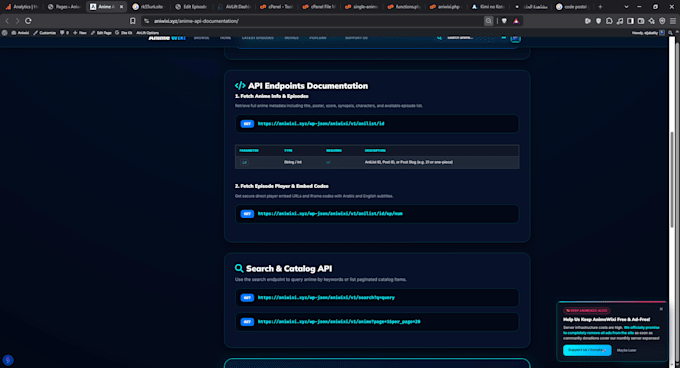The width and height of the screenshot is (680, 368).
Task: Click the anilist/id/ep/num endpoint URL
Action: [330, 214]
